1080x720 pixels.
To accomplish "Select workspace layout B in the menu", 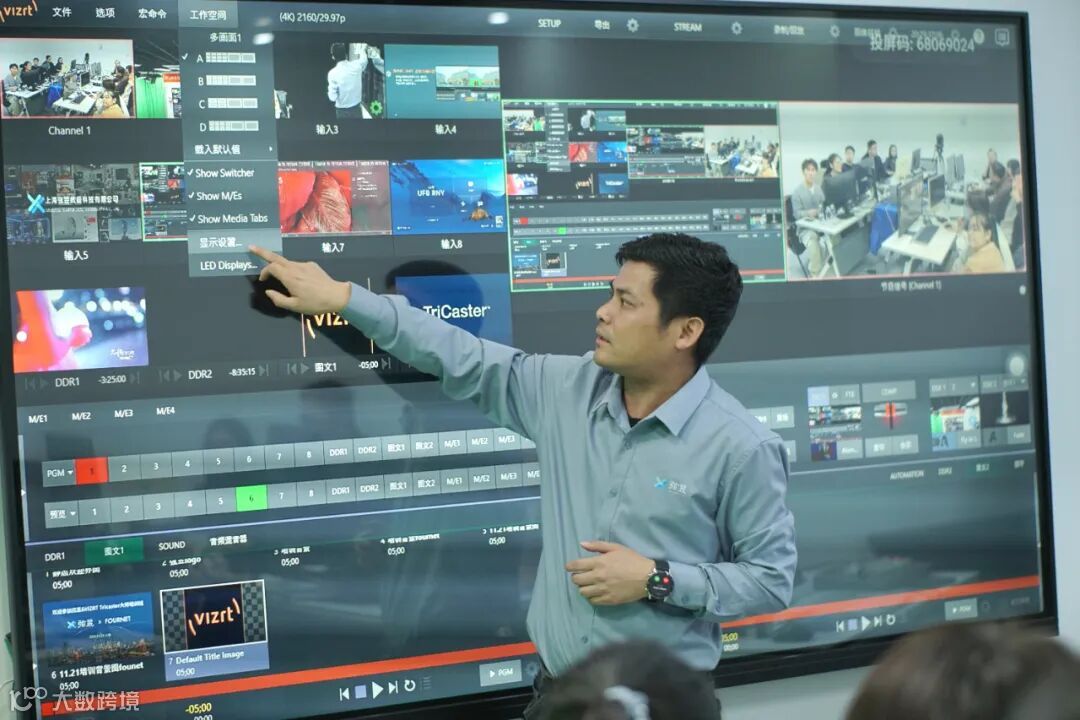I will 227,81.
